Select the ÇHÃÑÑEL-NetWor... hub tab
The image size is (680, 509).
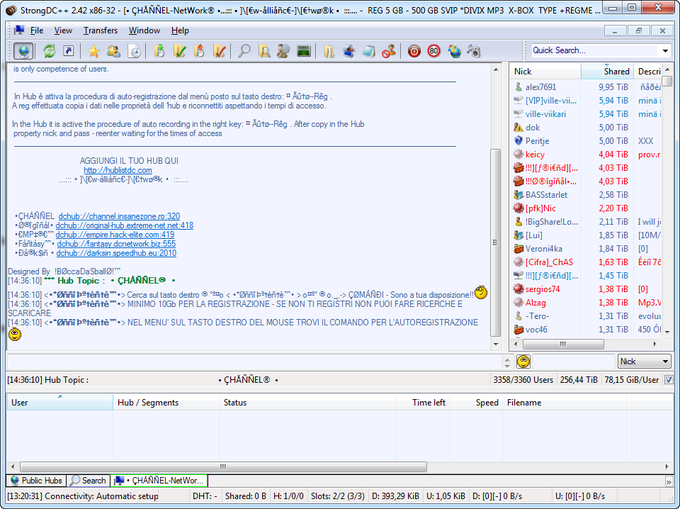[x=159, y=480]
